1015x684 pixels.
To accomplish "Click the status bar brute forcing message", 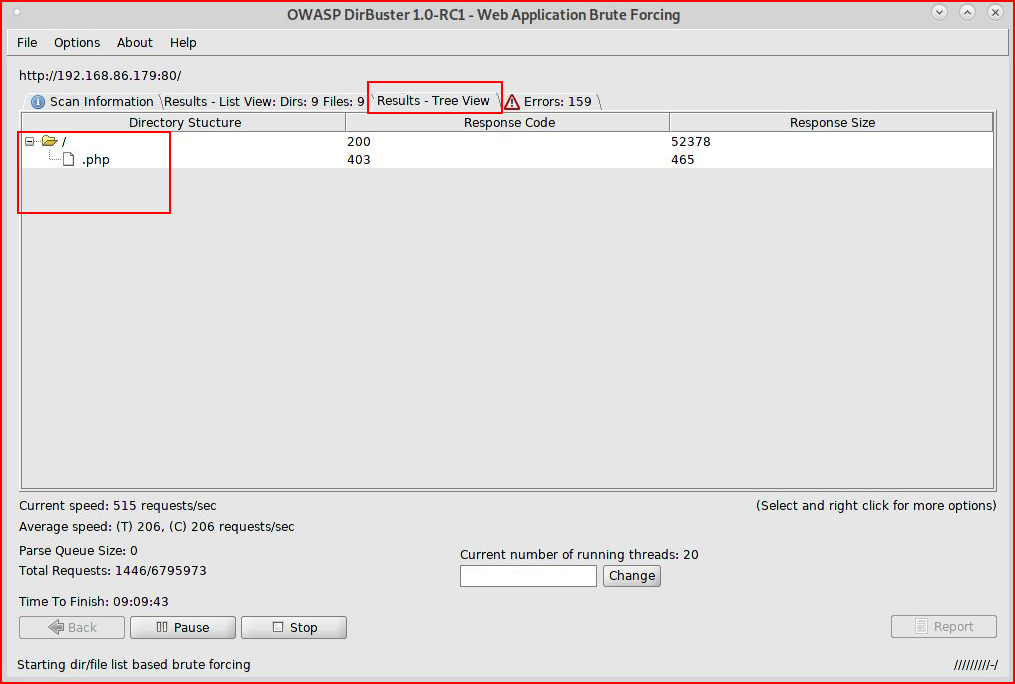I will pyautogui.click(x=133, y=665).
